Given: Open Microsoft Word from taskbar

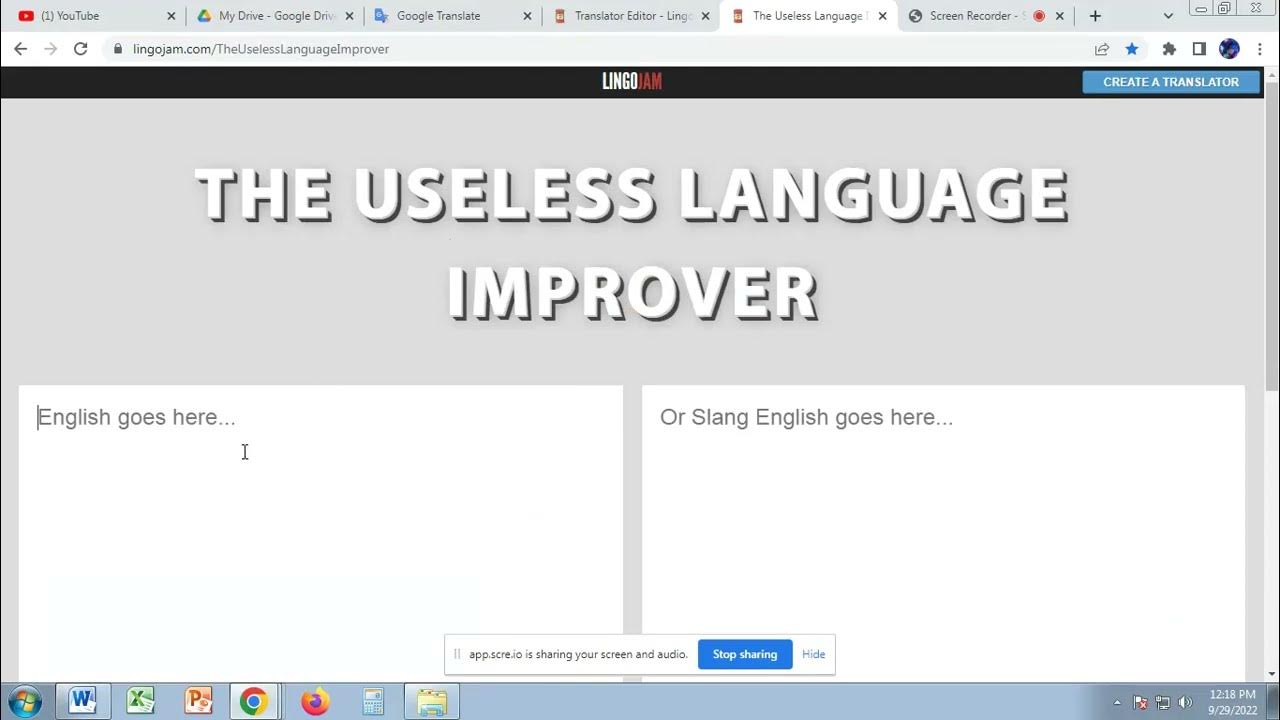Looking at the screenshot, I should [x=82, y=702].
